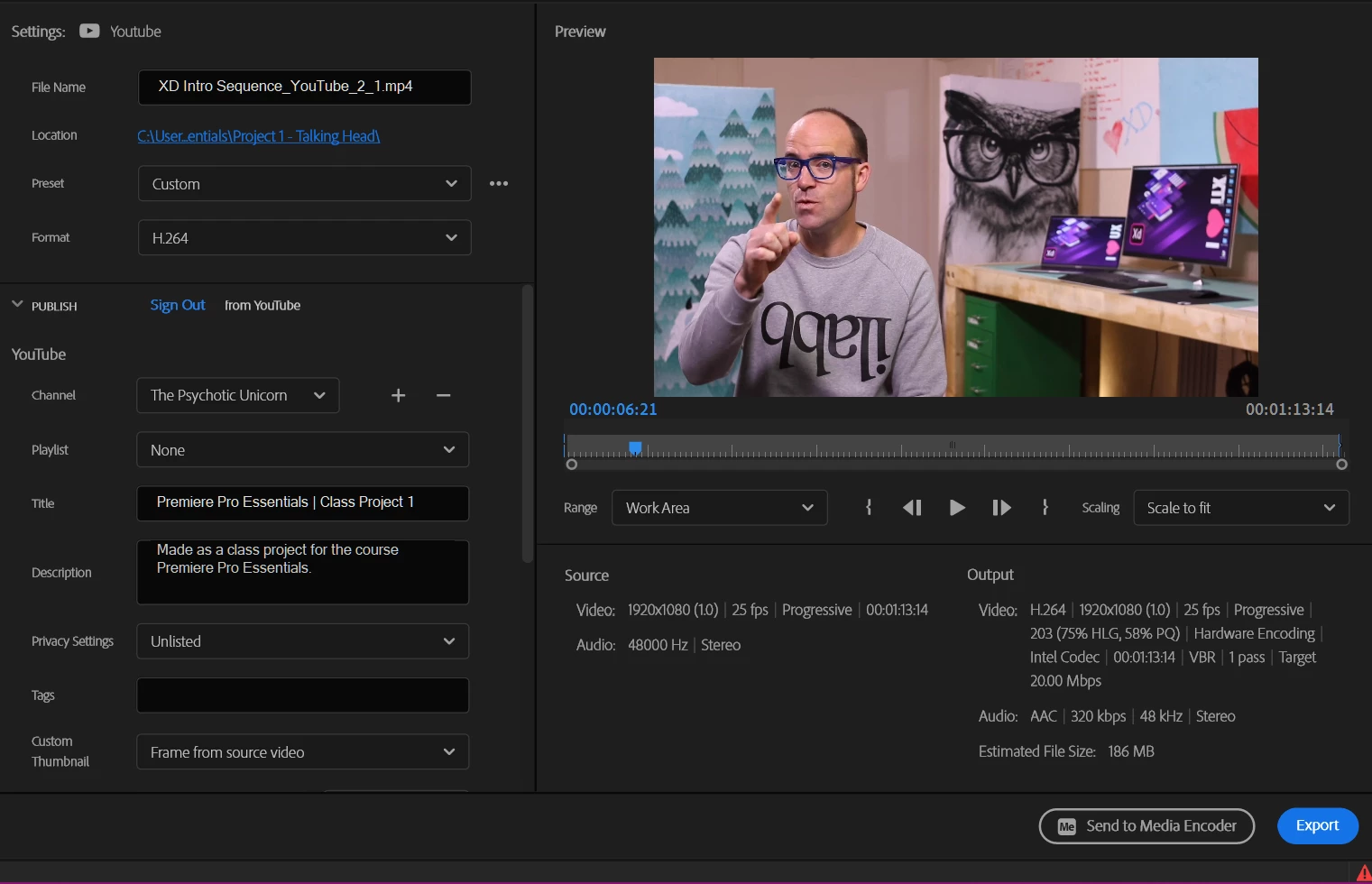
Task: Click the blue playhead on preview timeline
Action: coord(635,447)
